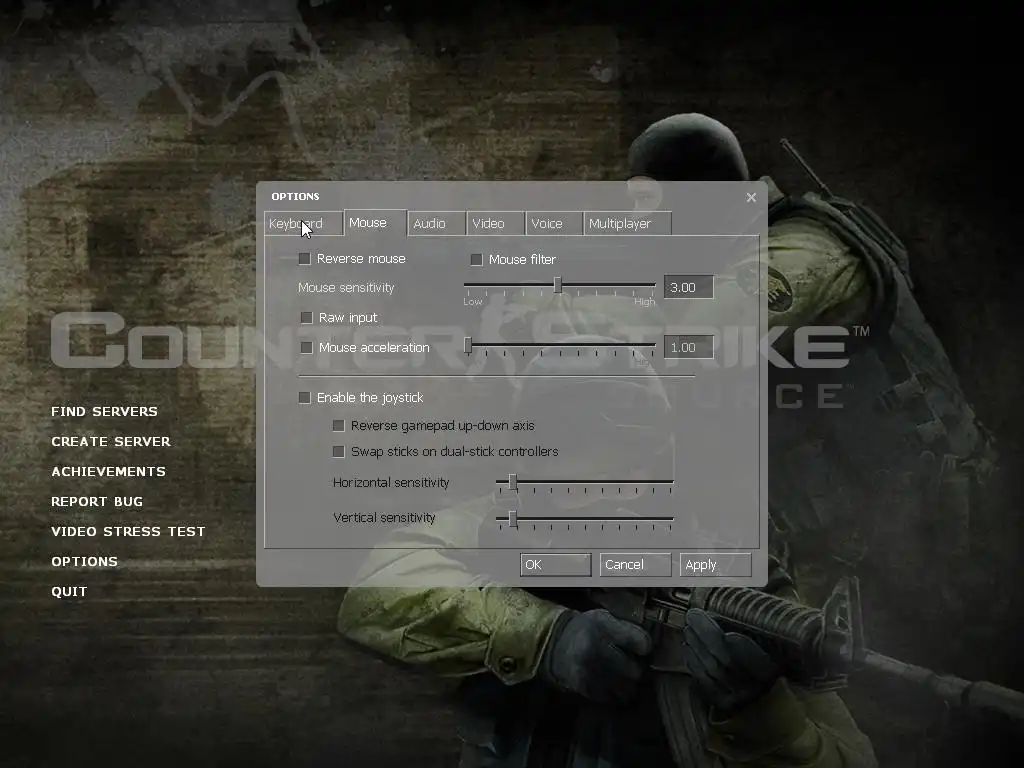Open the Audio tab

tap(436, 223)
